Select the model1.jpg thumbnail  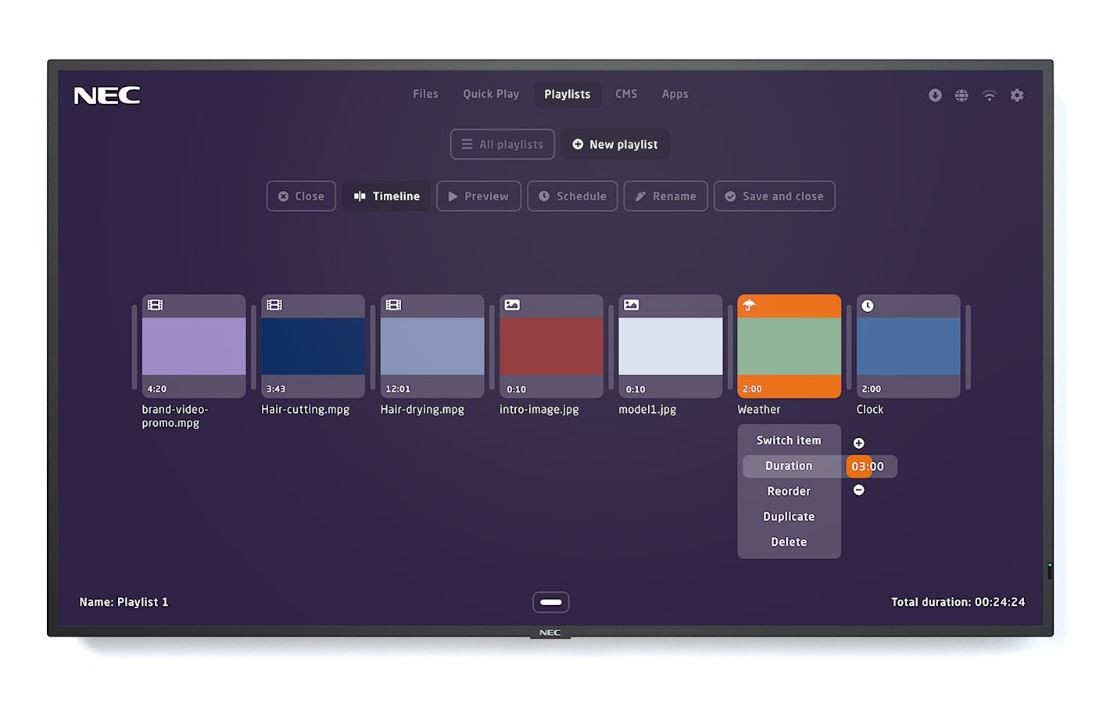click(x=670, y=346)
